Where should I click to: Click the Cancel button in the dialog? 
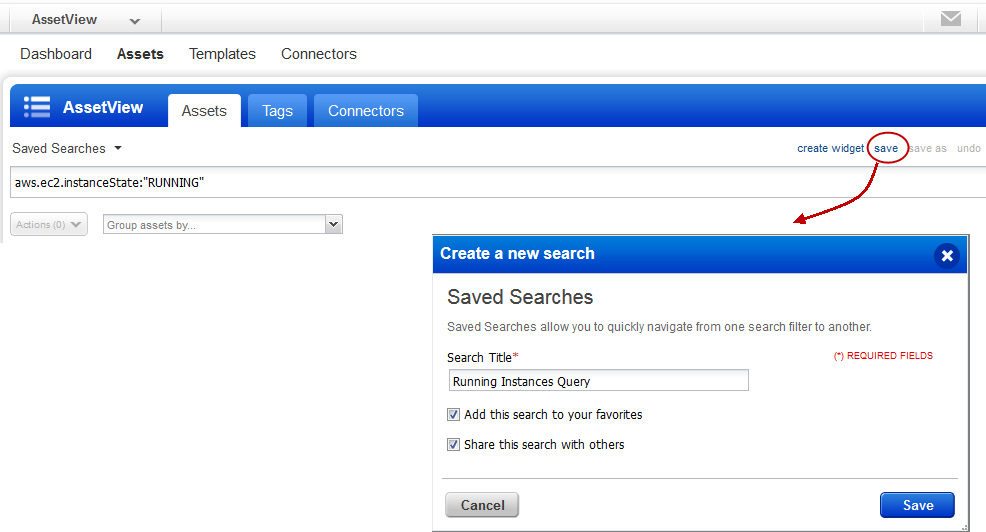482,505
